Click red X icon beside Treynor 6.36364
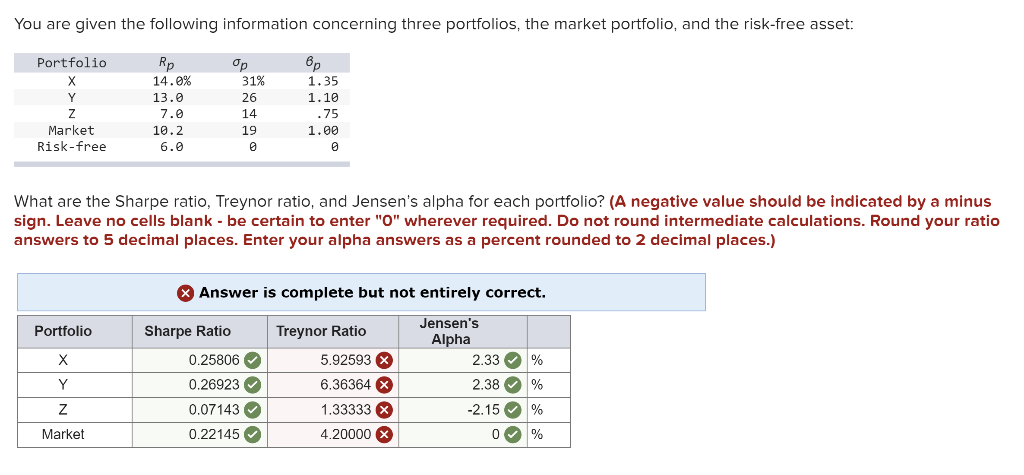 (383, 385)
